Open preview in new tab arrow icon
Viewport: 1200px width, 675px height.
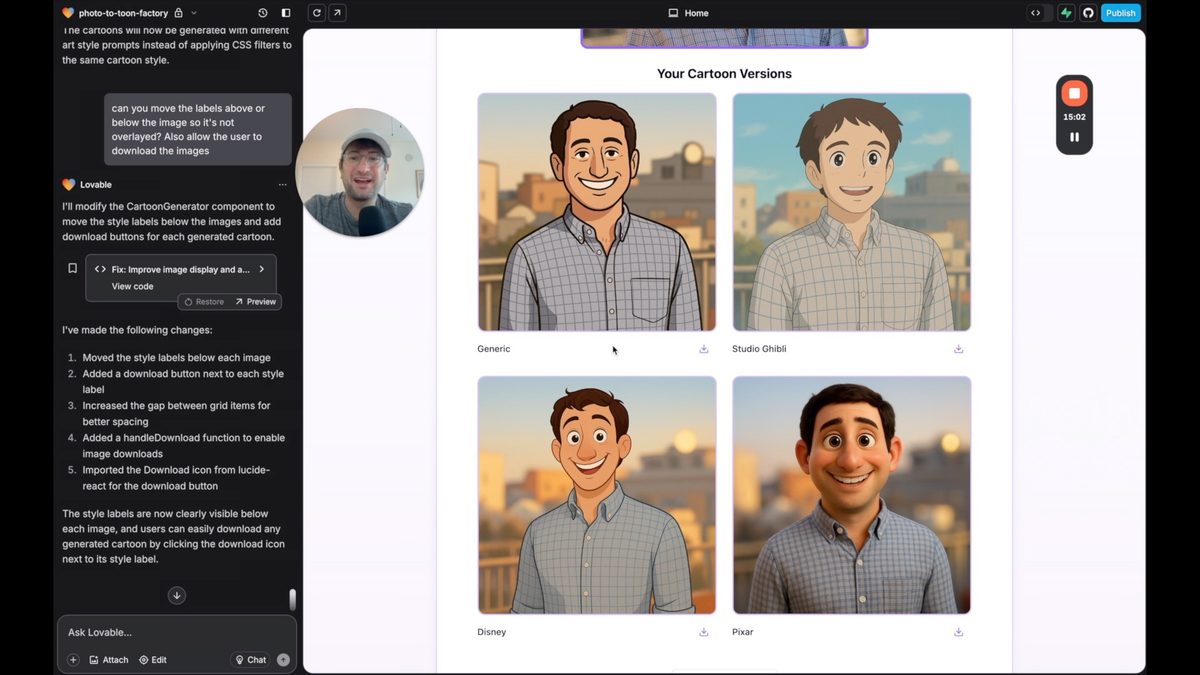click(x=337, y=13)
